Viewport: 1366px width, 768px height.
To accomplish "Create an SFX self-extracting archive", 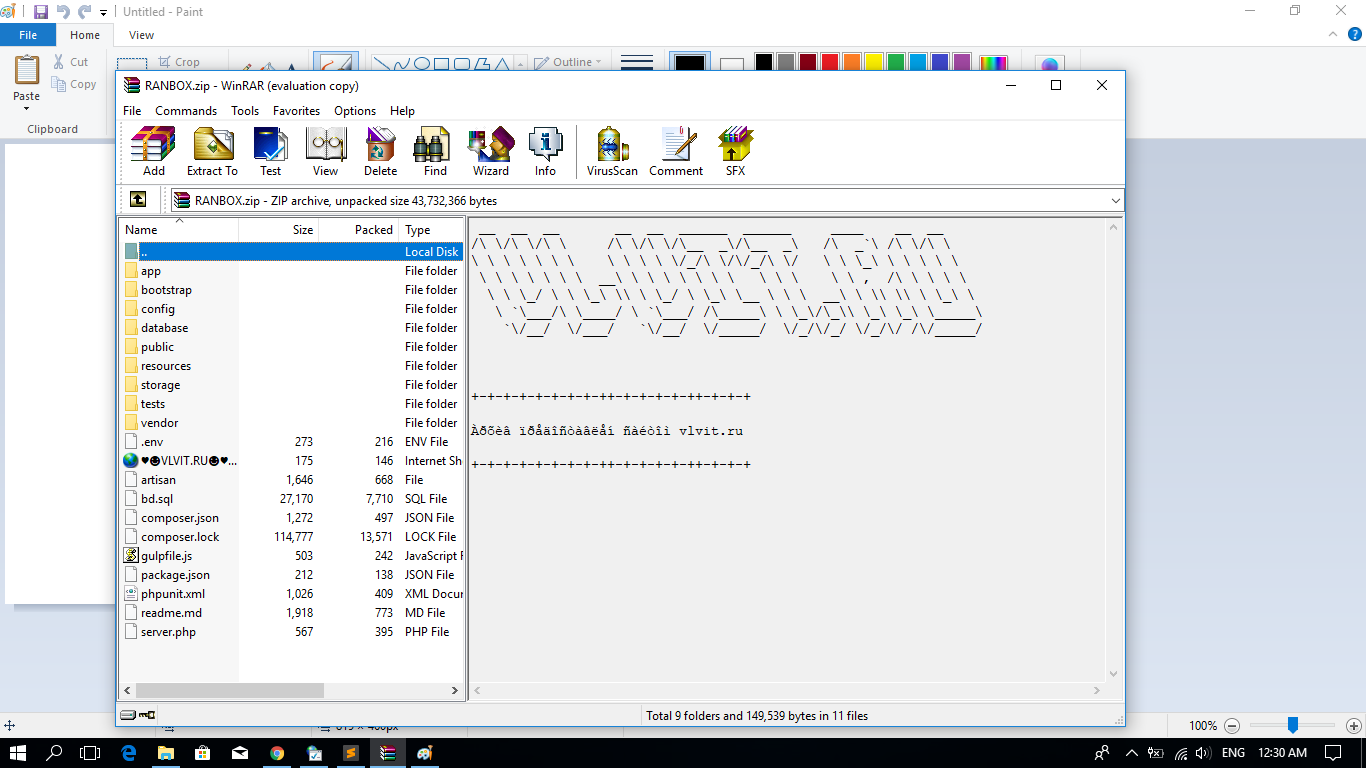I will pyautogui.click(x=735, y=152).
